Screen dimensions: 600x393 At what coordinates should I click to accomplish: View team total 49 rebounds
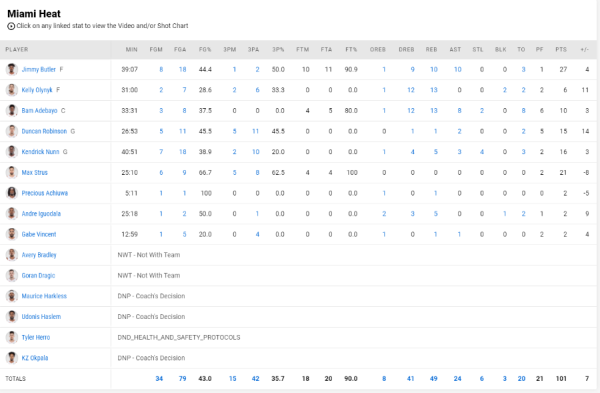434,379
